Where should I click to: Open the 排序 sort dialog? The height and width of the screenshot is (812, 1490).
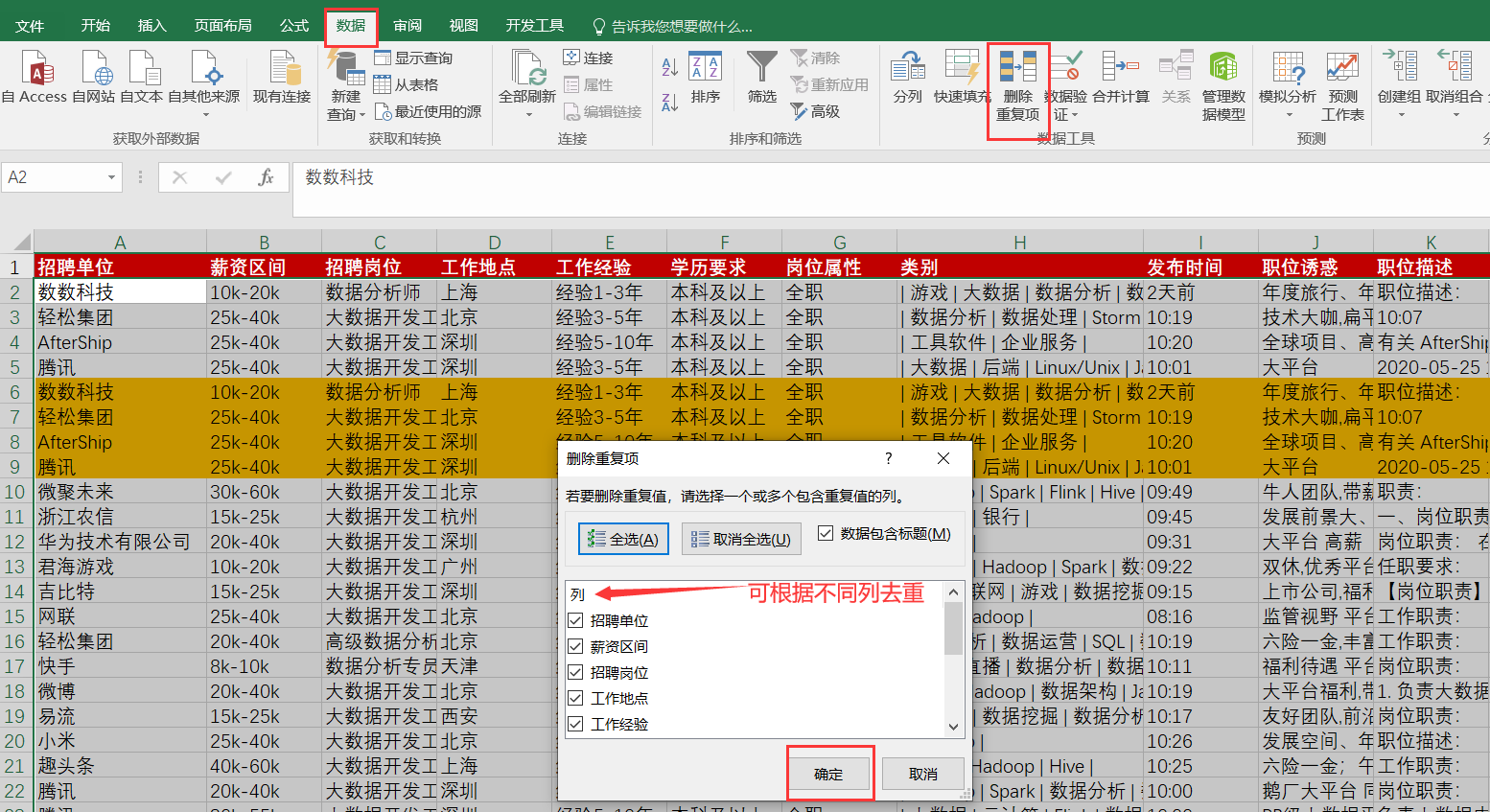(705, 79)
